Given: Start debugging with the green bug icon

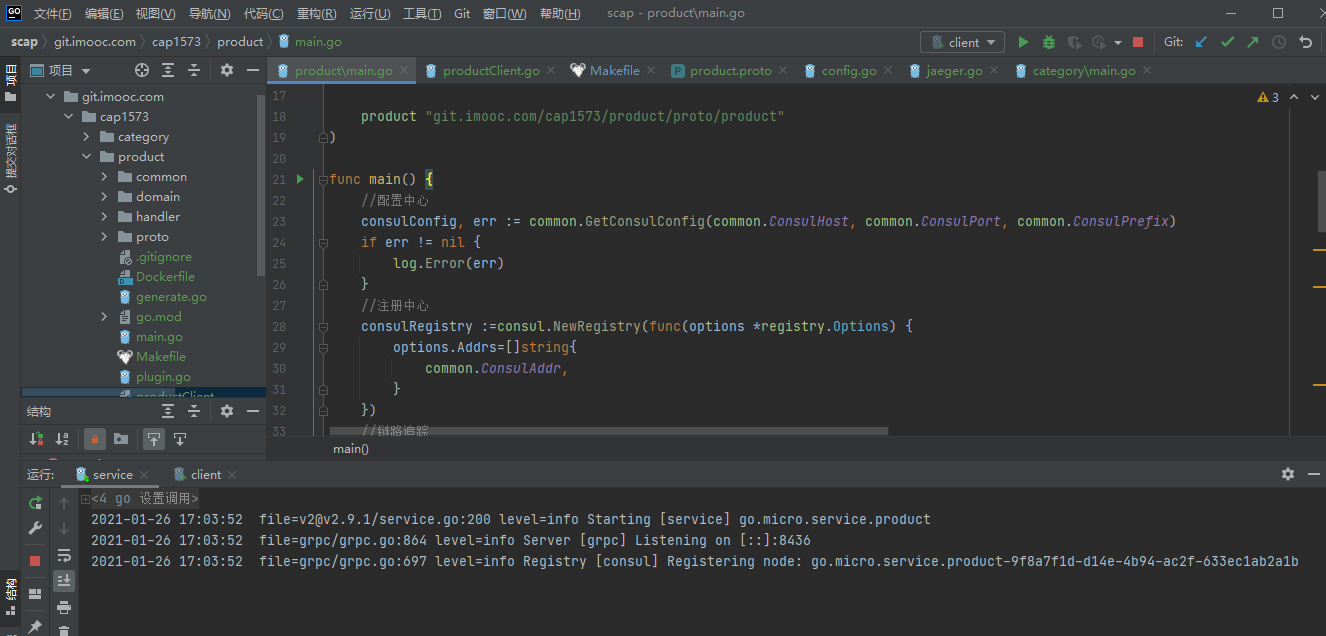Looking at the screenshot, I should click(1049, 42).
